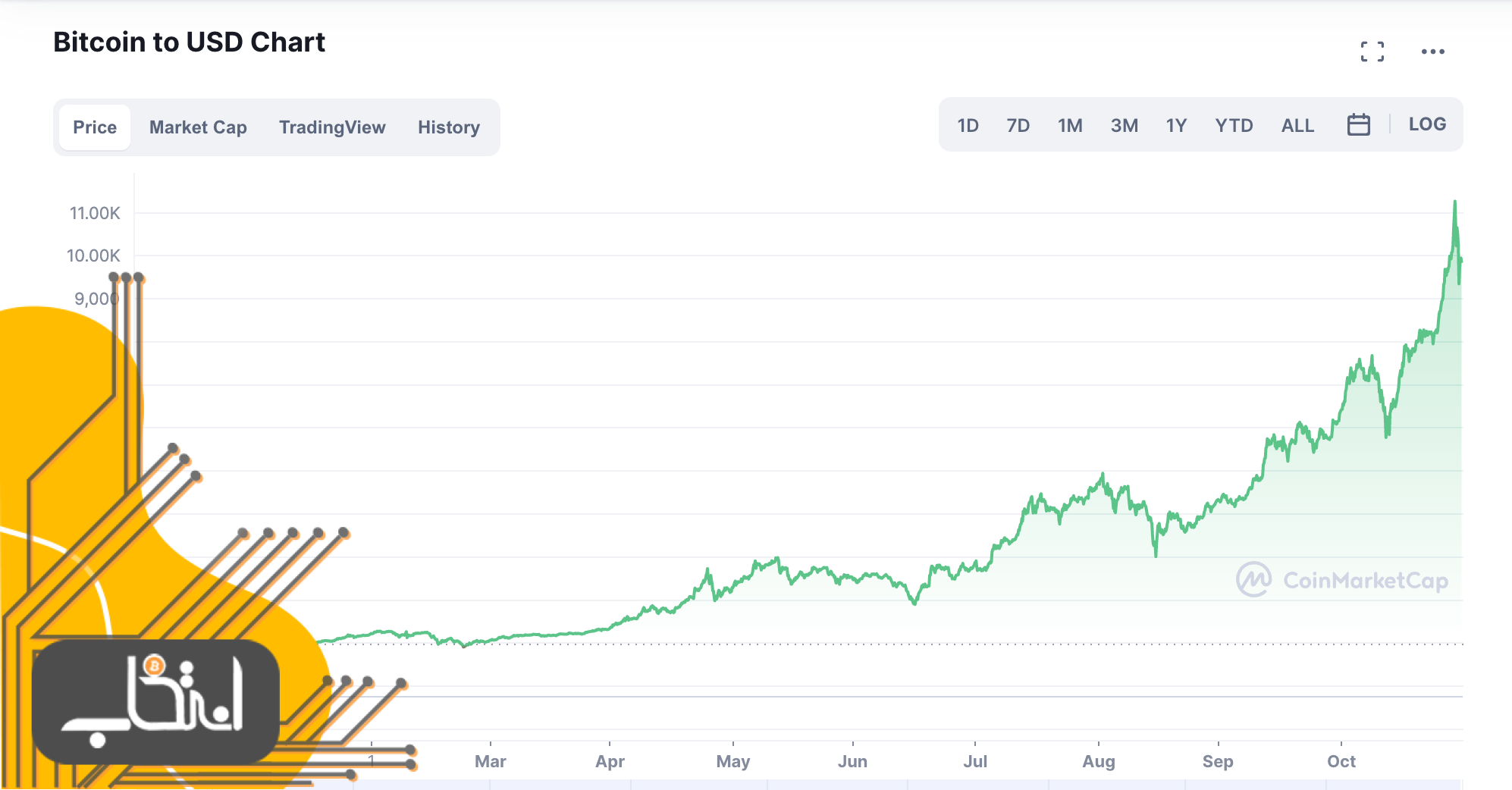Click the Aug x-axis label
Screen dimensions: 1512x790
(x=1098, y=761)
